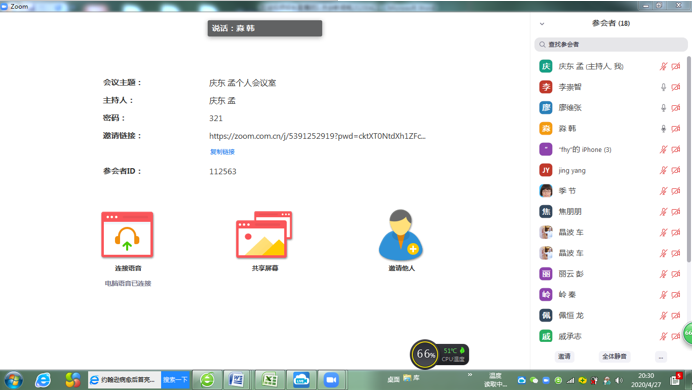Click the participant list vertical scrollbar
693x391 pixels.
(688, 159)
